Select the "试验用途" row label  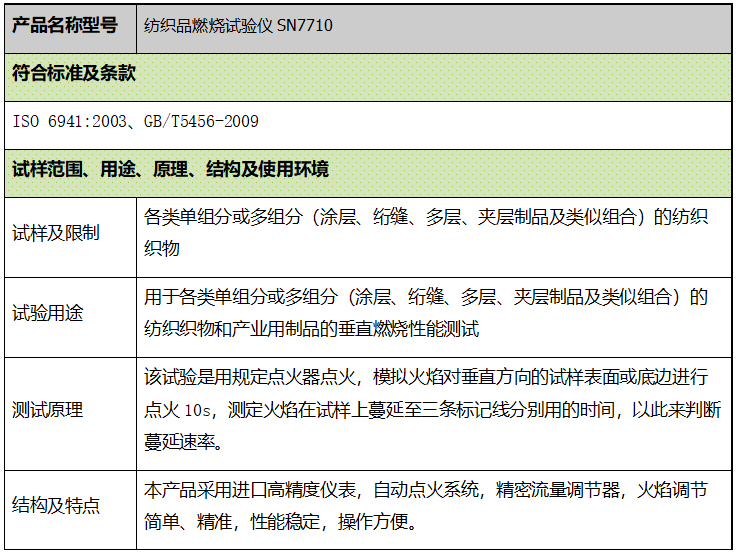(x=48, y=313)
